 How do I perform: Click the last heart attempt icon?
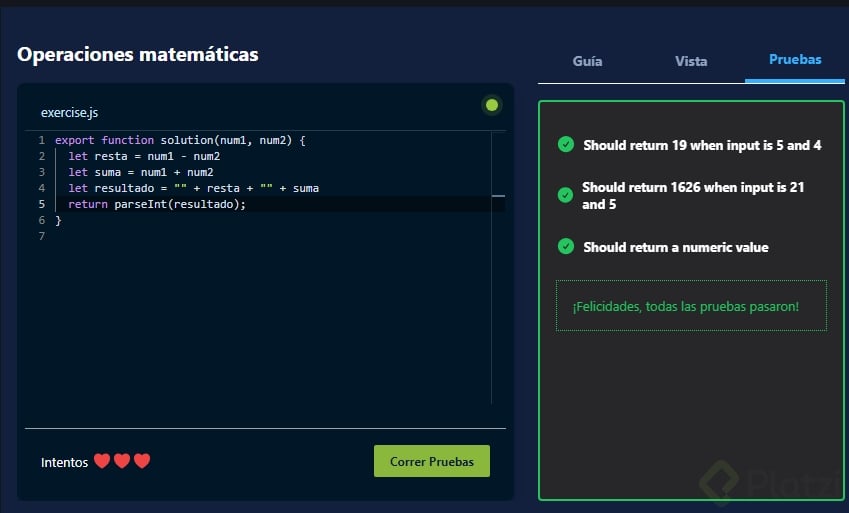(x=142, y=461)
